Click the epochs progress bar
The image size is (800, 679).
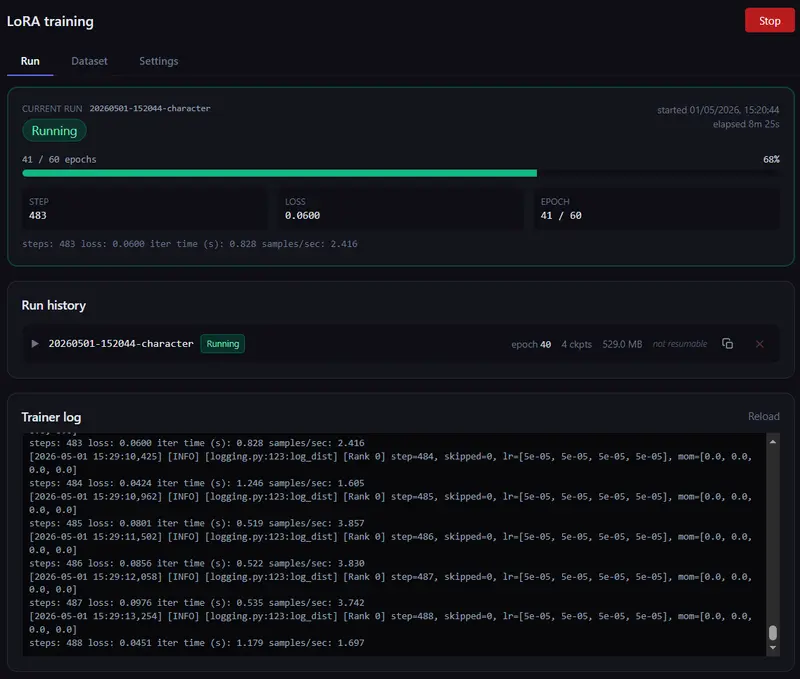tap(401, 173)
